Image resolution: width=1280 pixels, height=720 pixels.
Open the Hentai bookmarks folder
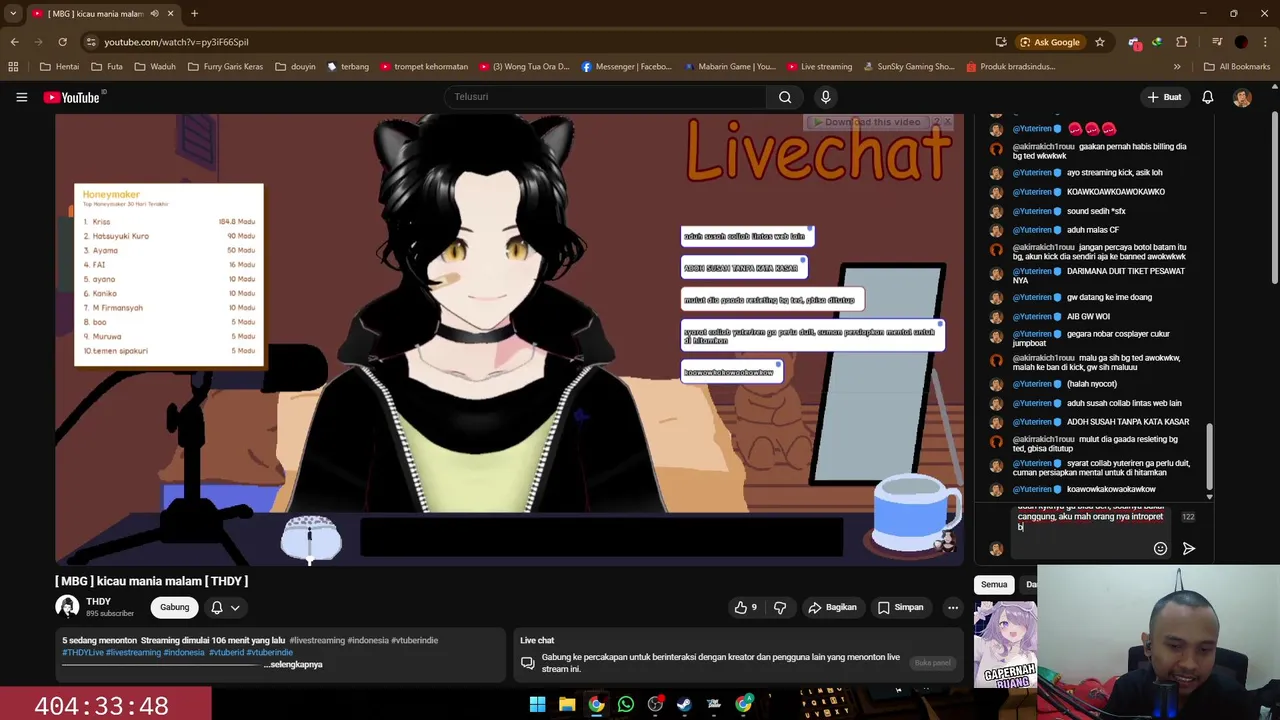point(60,67)
